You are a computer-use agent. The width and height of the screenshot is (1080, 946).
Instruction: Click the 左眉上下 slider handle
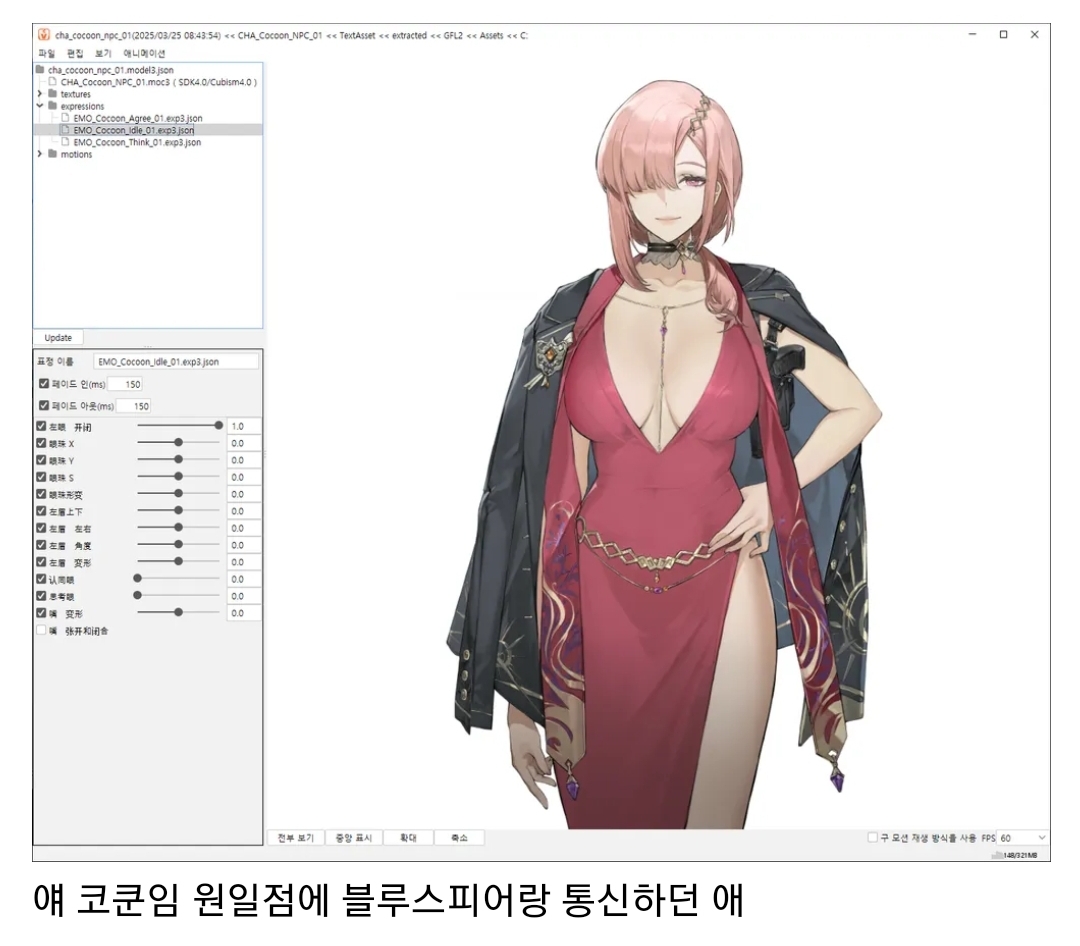pyautogui.click(x=178, y=511)
